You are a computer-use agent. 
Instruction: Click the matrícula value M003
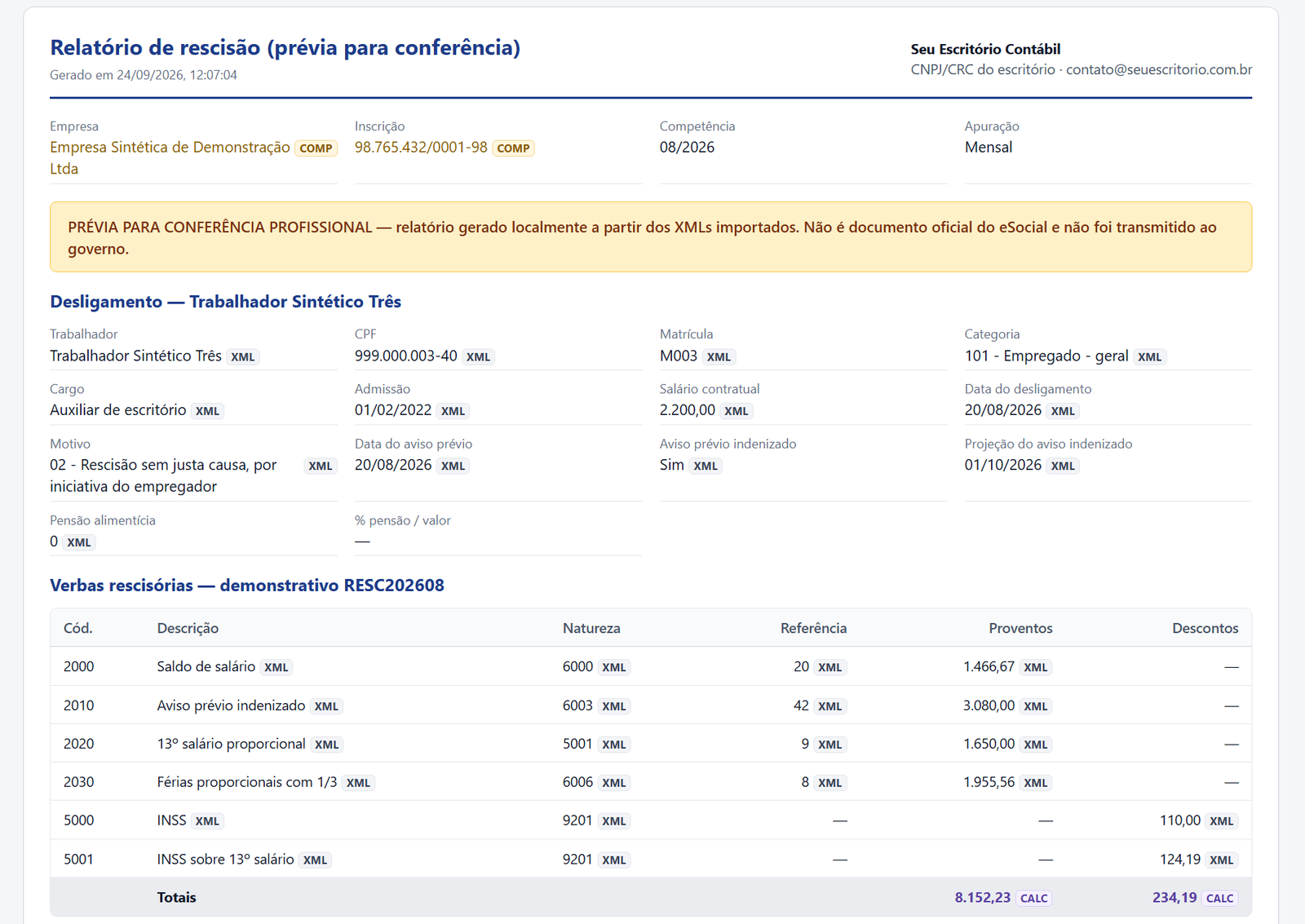pos(679,356)
